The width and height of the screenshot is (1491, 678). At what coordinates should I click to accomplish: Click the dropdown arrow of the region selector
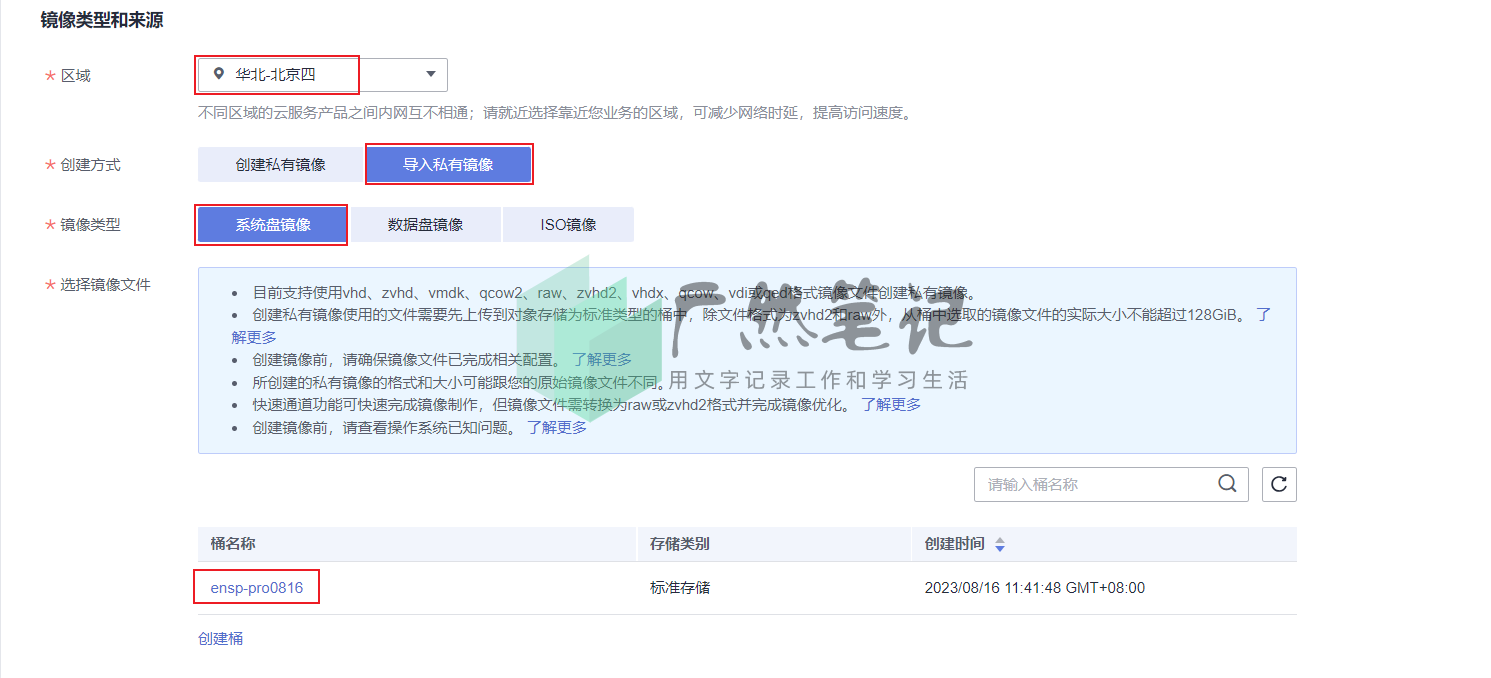click(431, 74)
